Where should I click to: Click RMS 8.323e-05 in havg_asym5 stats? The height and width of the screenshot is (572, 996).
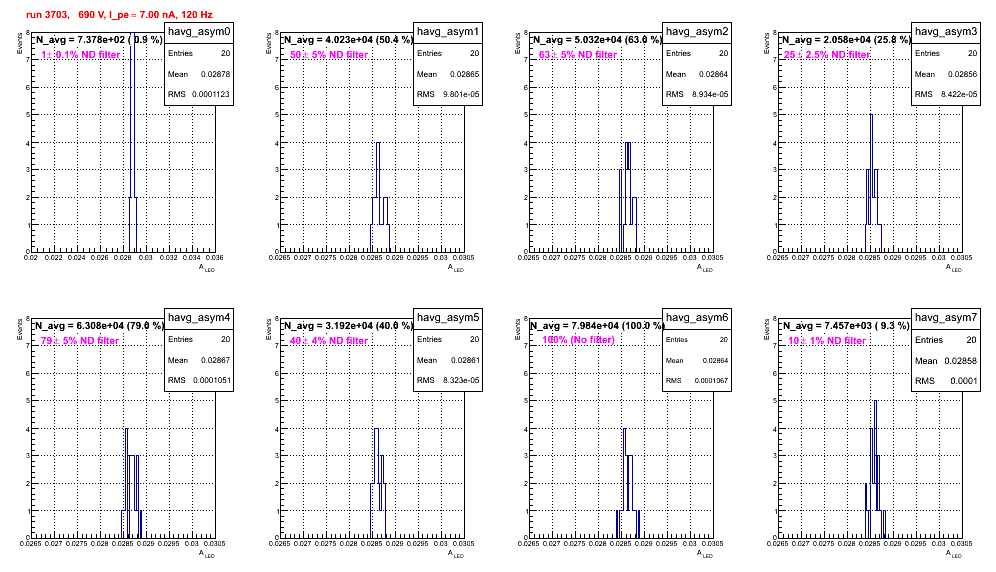448,380
